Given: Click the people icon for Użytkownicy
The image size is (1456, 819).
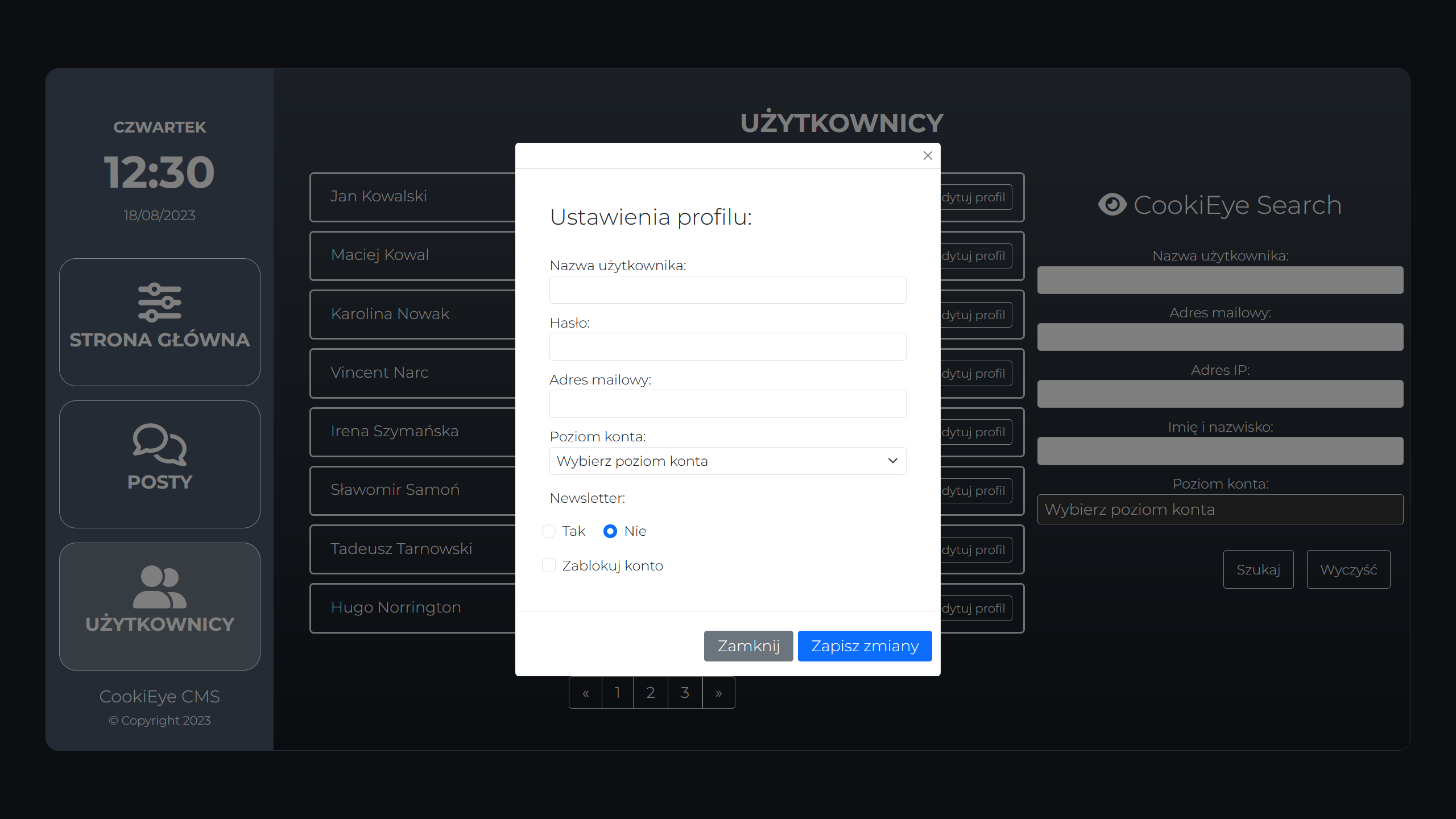Looking at the screenshot, I should pos(159,586).
